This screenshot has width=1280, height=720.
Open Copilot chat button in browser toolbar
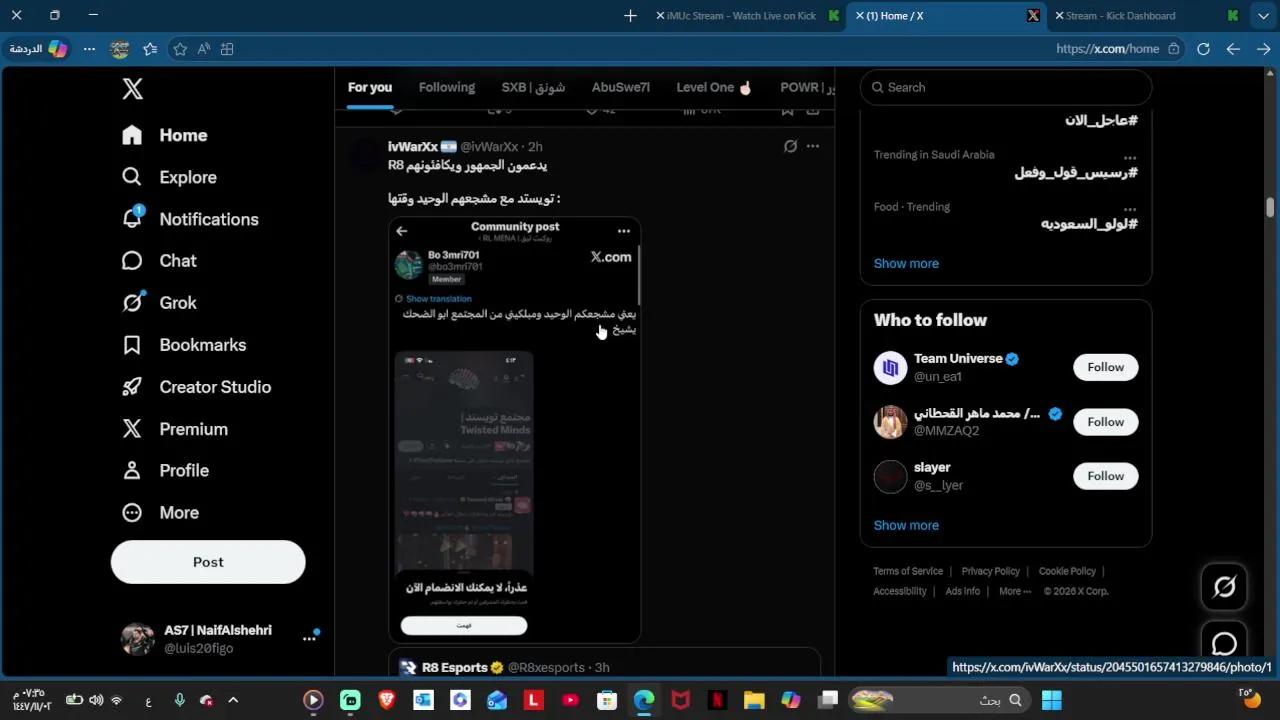(x=38, y=49)
